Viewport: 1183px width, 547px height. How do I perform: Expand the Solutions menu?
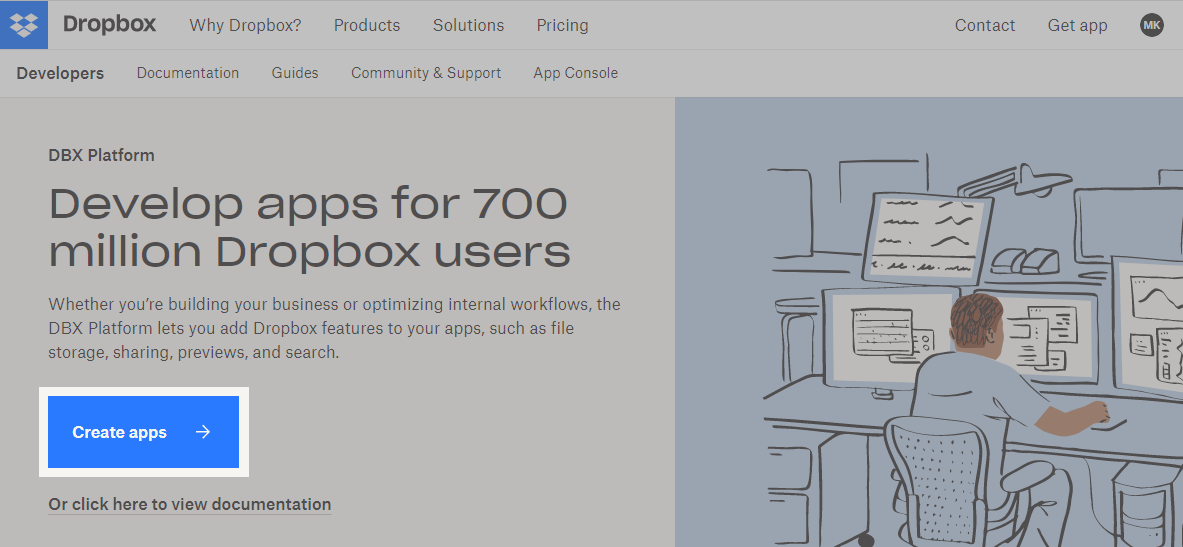[x=468, y=25]
